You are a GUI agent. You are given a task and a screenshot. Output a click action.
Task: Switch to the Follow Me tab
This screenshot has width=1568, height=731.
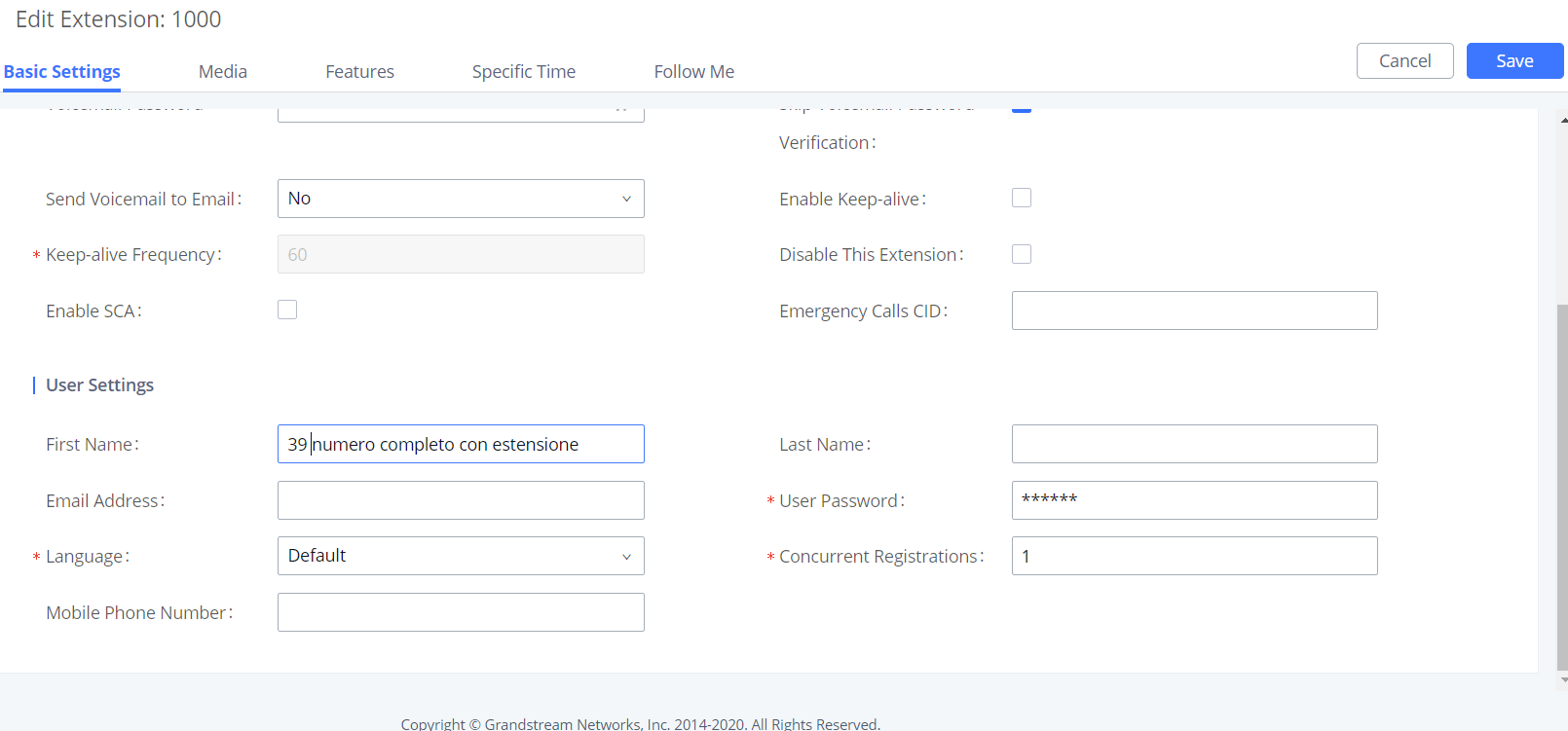click(x=694, y=71)
